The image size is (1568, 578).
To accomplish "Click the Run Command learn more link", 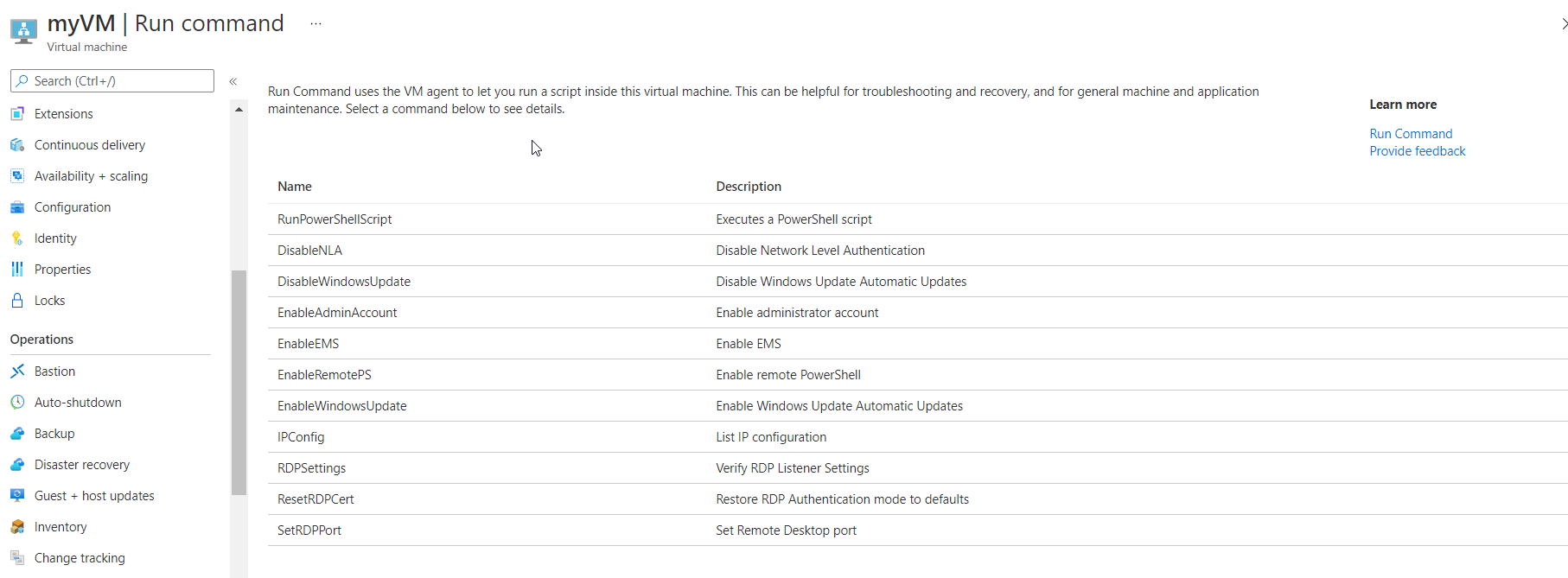I will 1410,133.
